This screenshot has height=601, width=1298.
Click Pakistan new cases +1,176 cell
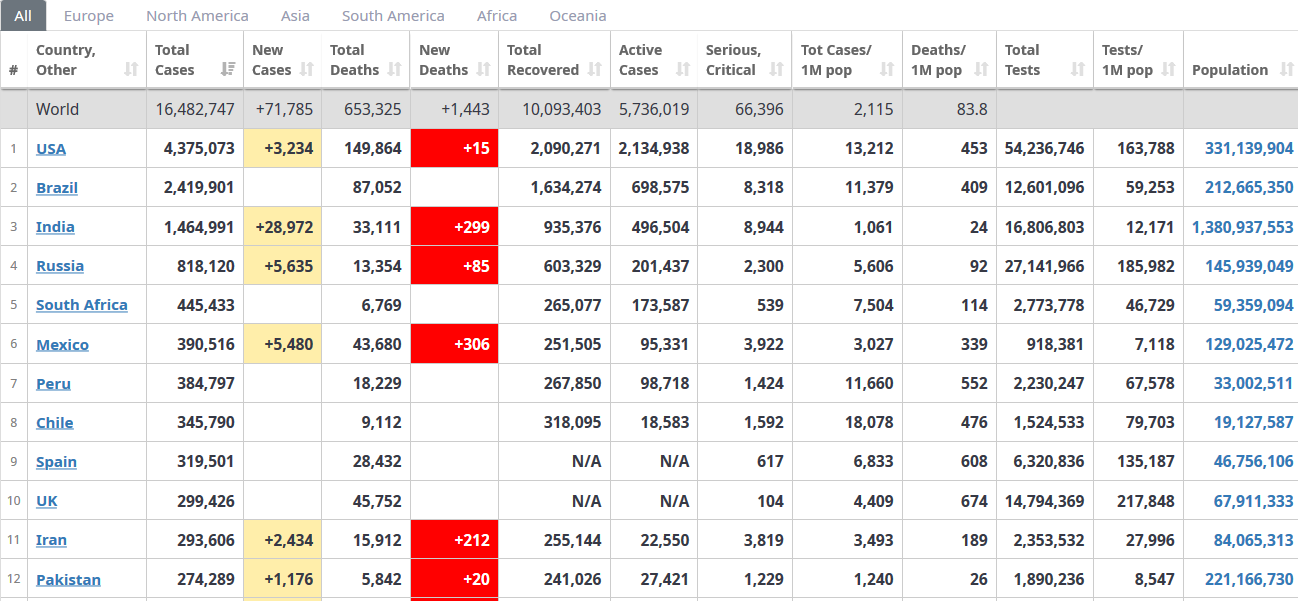[283, 580]
